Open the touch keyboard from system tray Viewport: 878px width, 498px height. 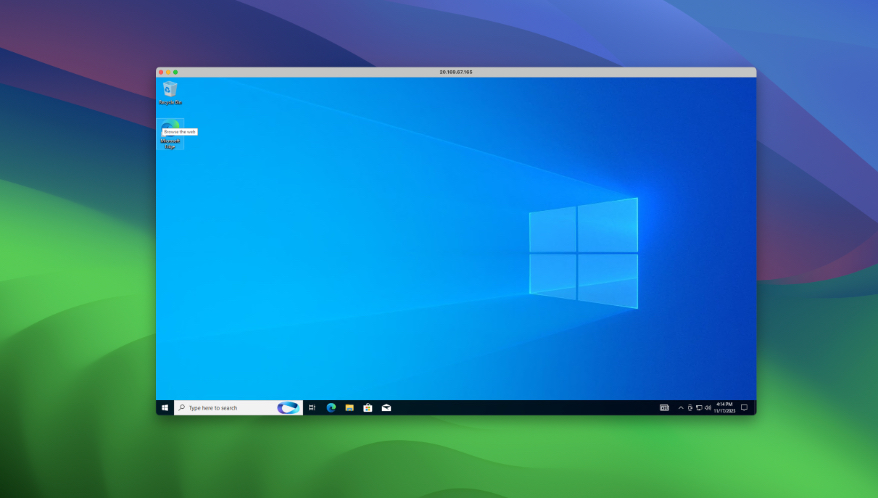coord(664,408)
